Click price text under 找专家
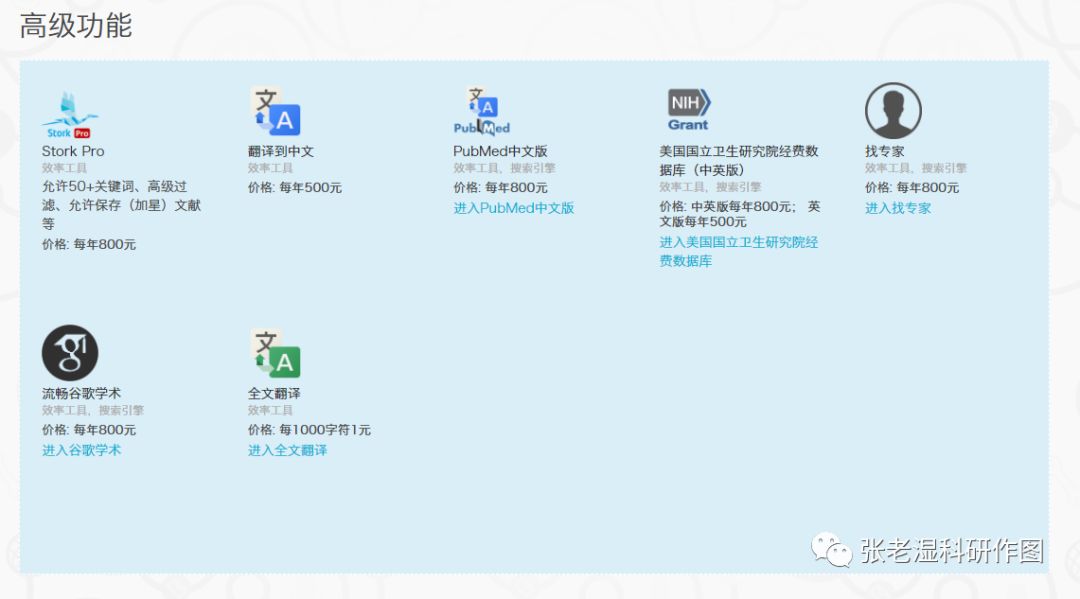The image size is (1080, 599). pyautogui.click(x=912, y=187)
